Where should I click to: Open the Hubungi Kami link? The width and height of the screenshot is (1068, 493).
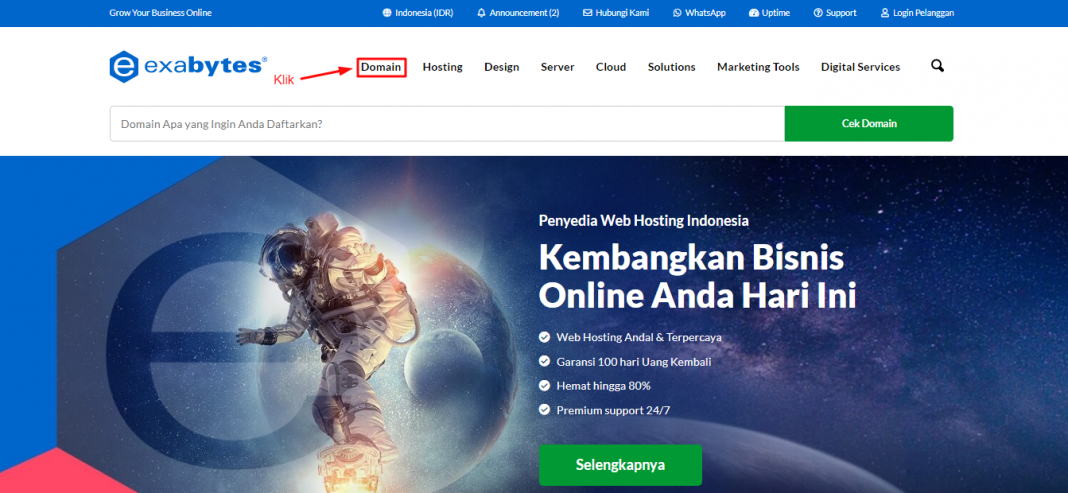click(x=623, y=13)
